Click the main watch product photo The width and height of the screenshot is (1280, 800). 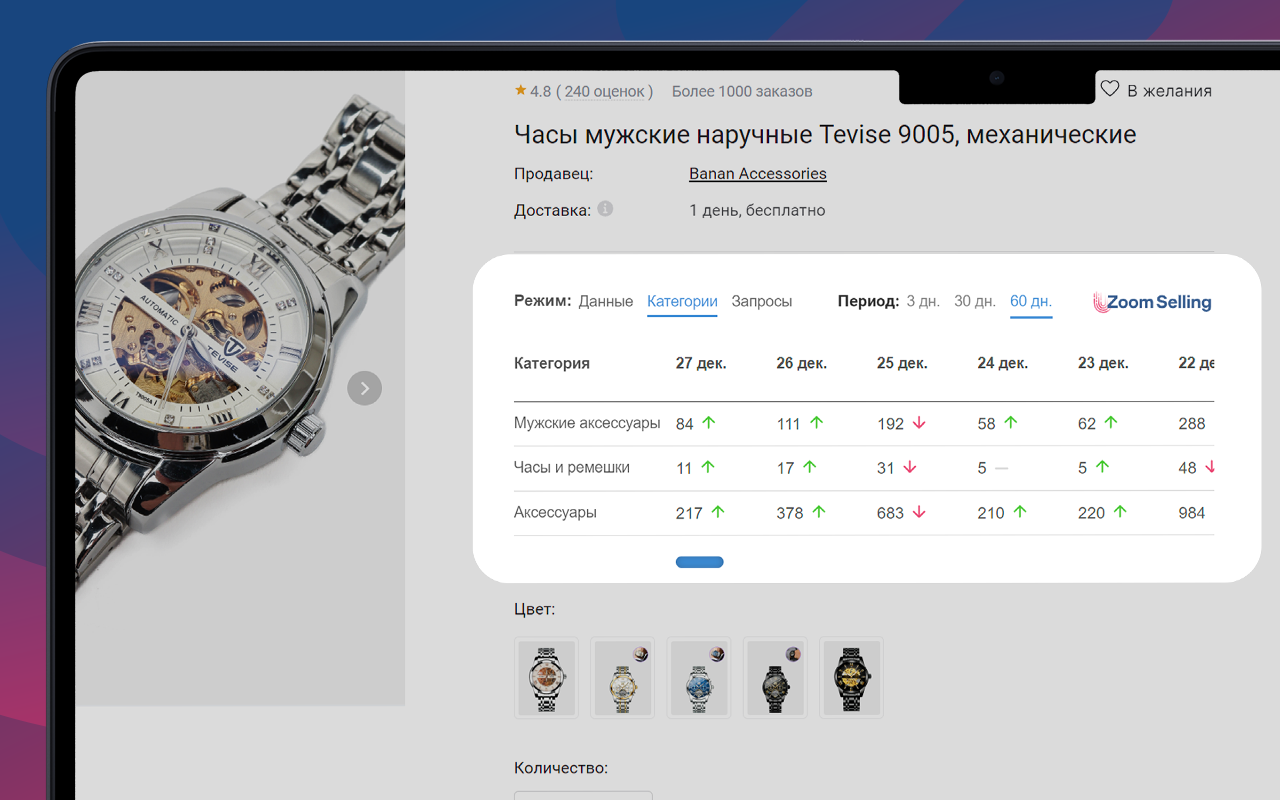point(240,388)
